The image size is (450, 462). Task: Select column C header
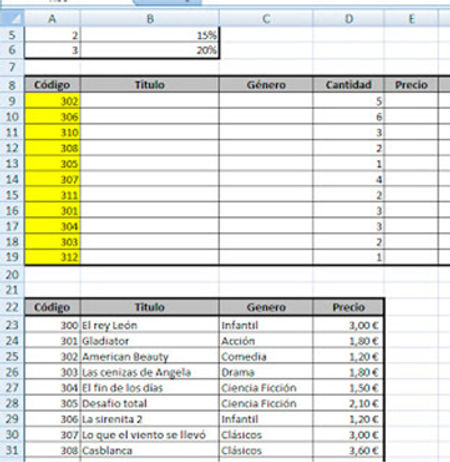[x=266, y=18]
